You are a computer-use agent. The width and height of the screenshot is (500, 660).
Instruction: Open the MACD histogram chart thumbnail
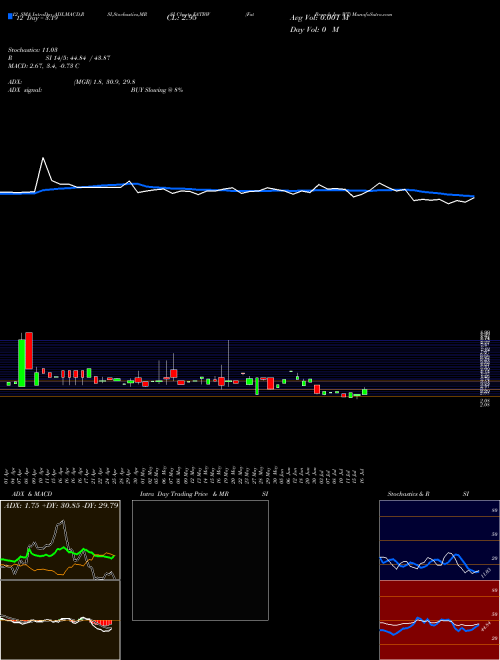click(x=60, y=620)
